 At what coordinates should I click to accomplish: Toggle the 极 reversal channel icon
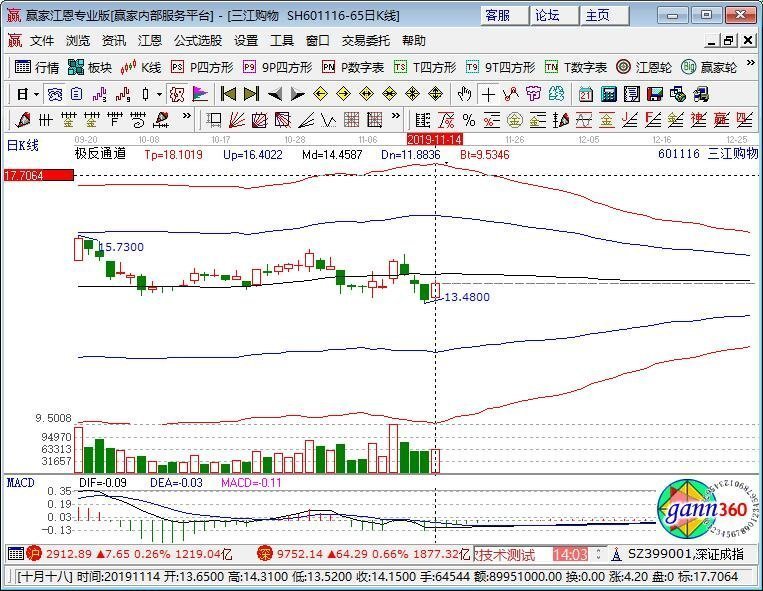(177, 94)
